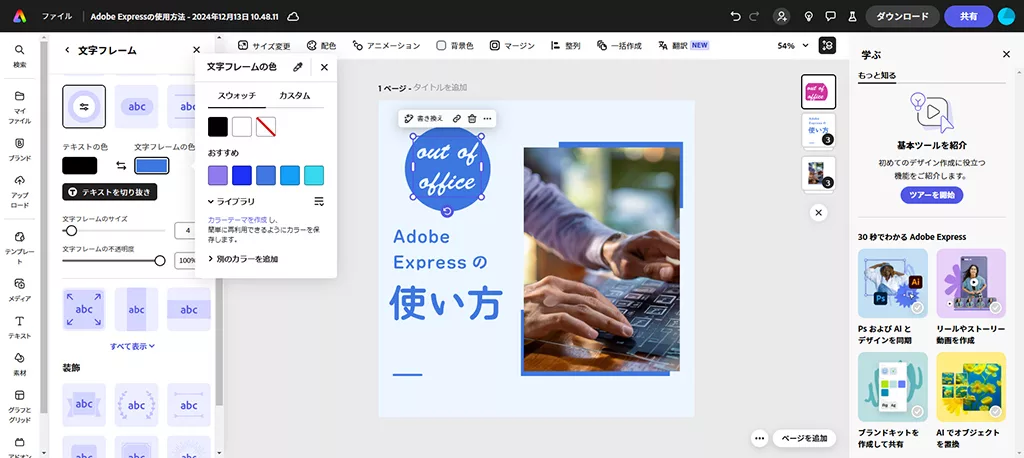1024x458 pixels.
Task: Open the black テキストの色 swatch
Action: [80, 166]
